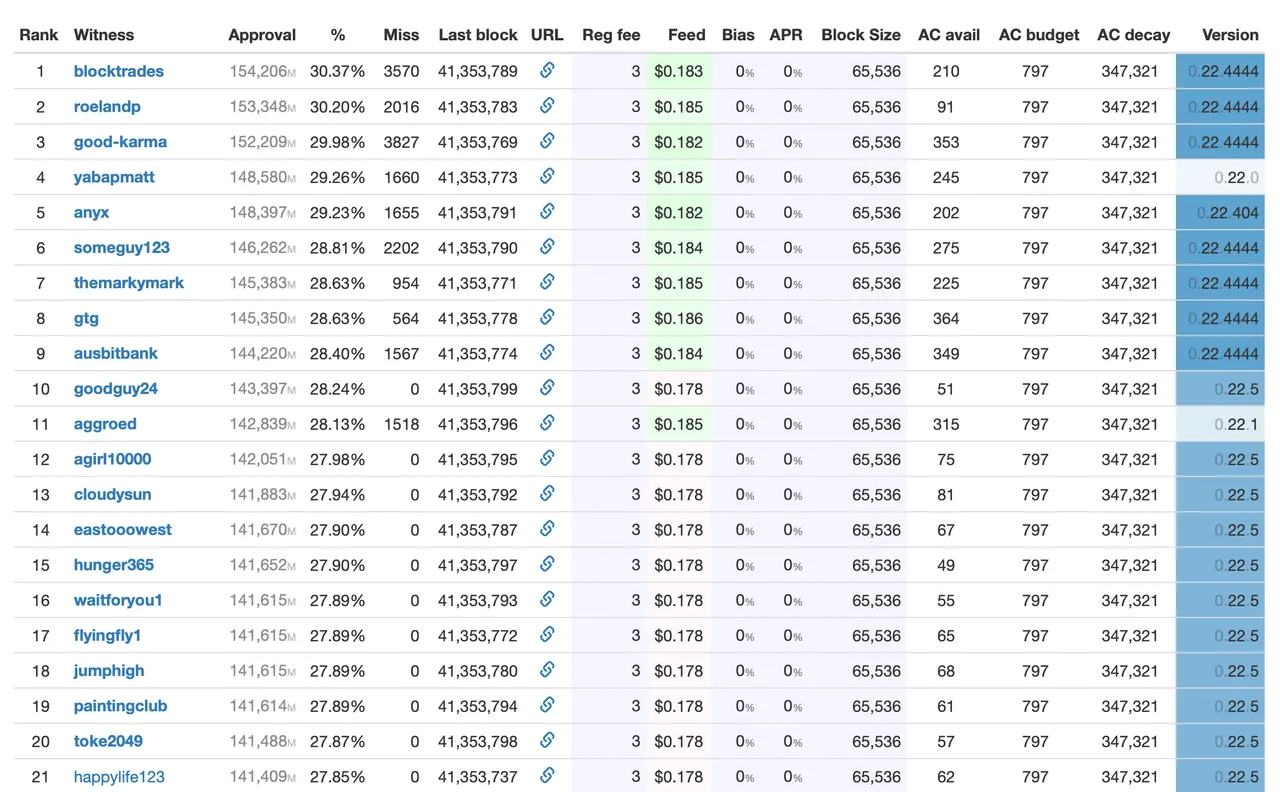Screen dimensions: 1280x792
Task: Go to the cloudysun witness link
Action: point(112,494)
